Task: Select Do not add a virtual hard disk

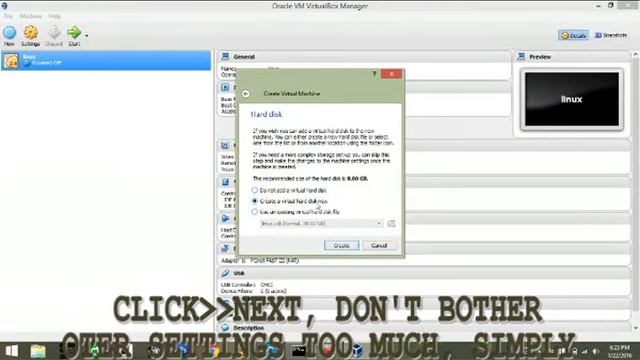Action: point(289,190)
